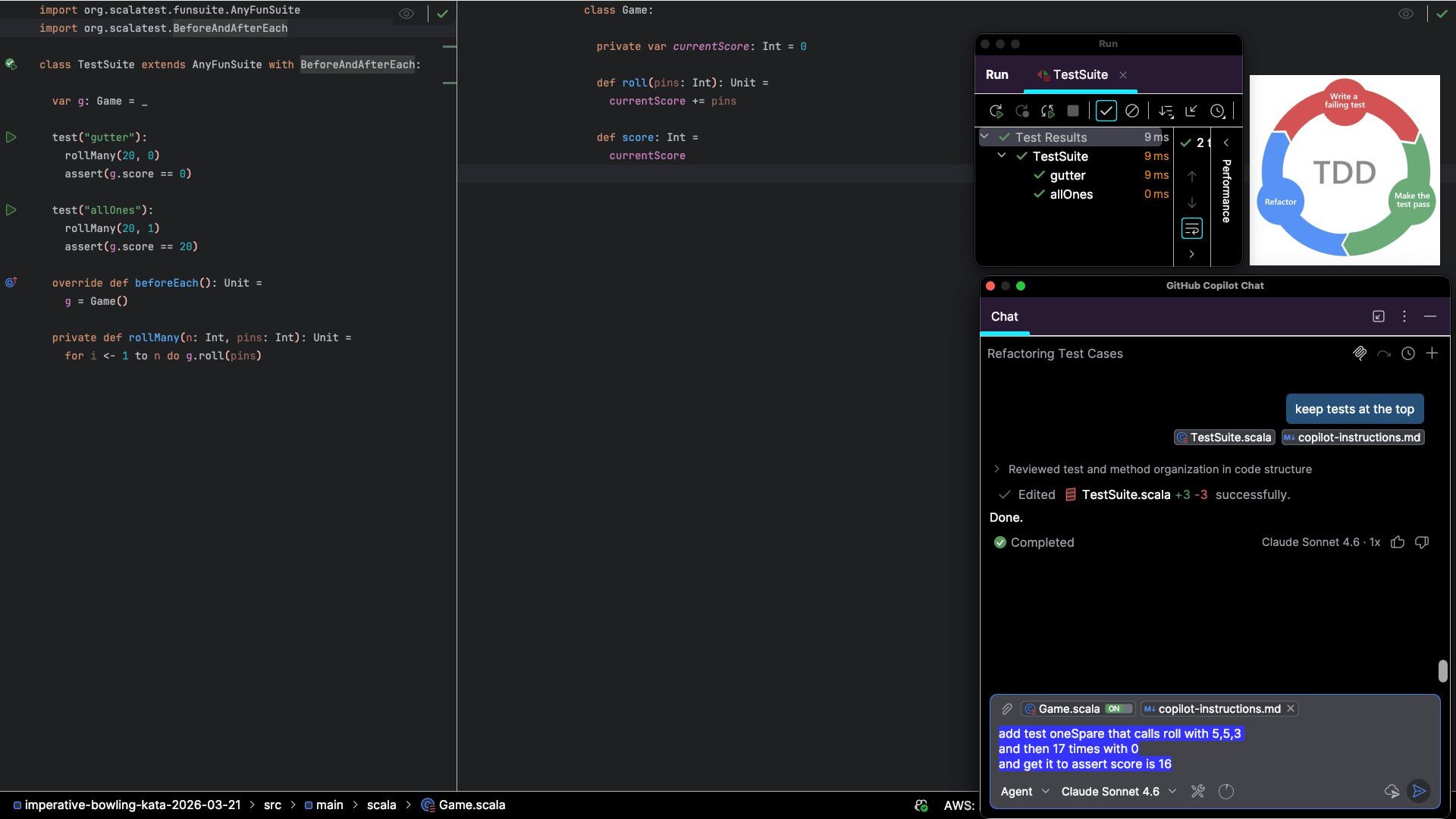Open the Agent mode dropdown
This screenshot has height=819, width=1456.
(x=1025, y=791)
